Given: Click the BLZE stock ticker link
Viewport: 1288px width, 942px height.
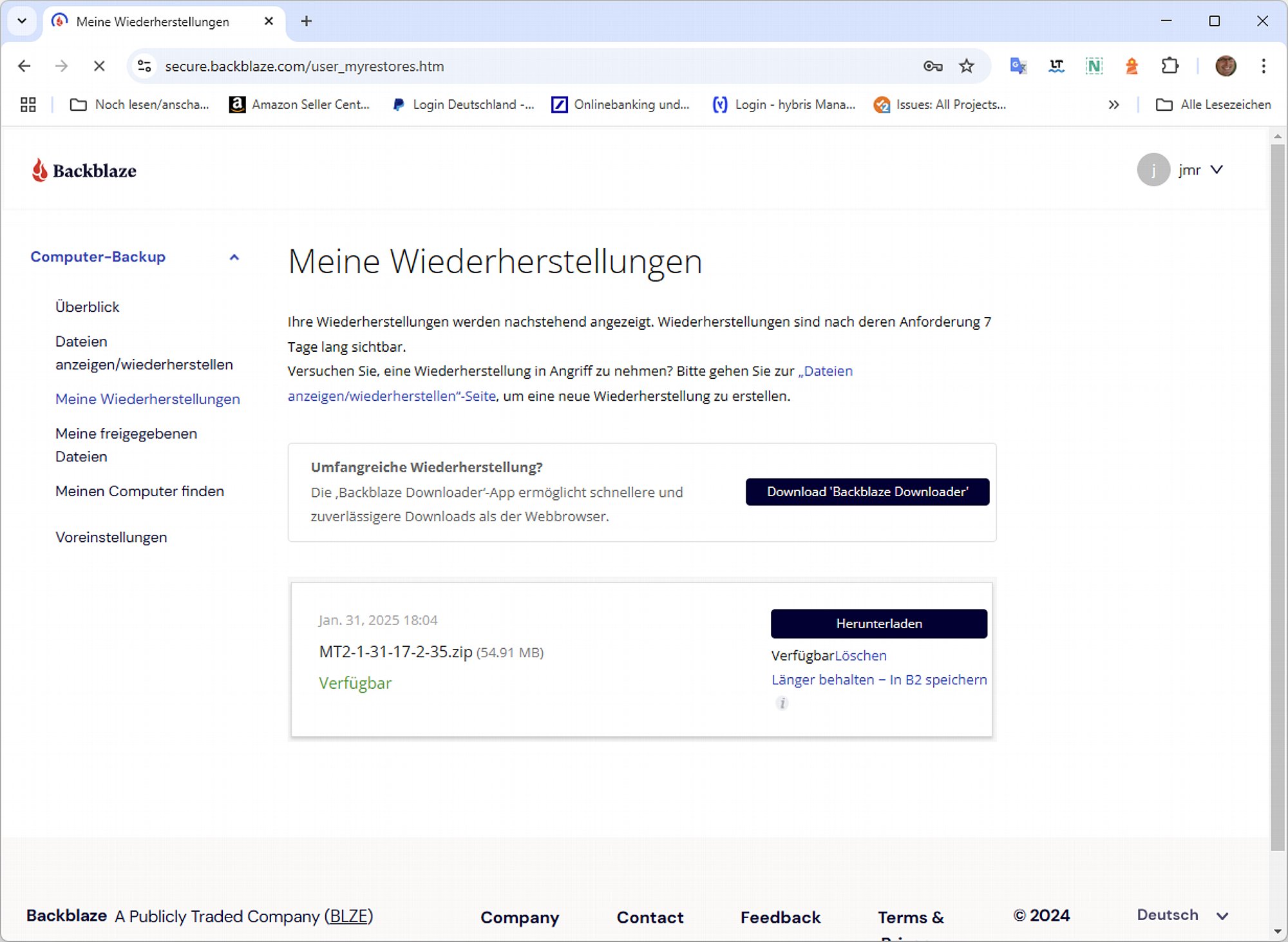Looking at the screenshot, I should pos(348,916).
